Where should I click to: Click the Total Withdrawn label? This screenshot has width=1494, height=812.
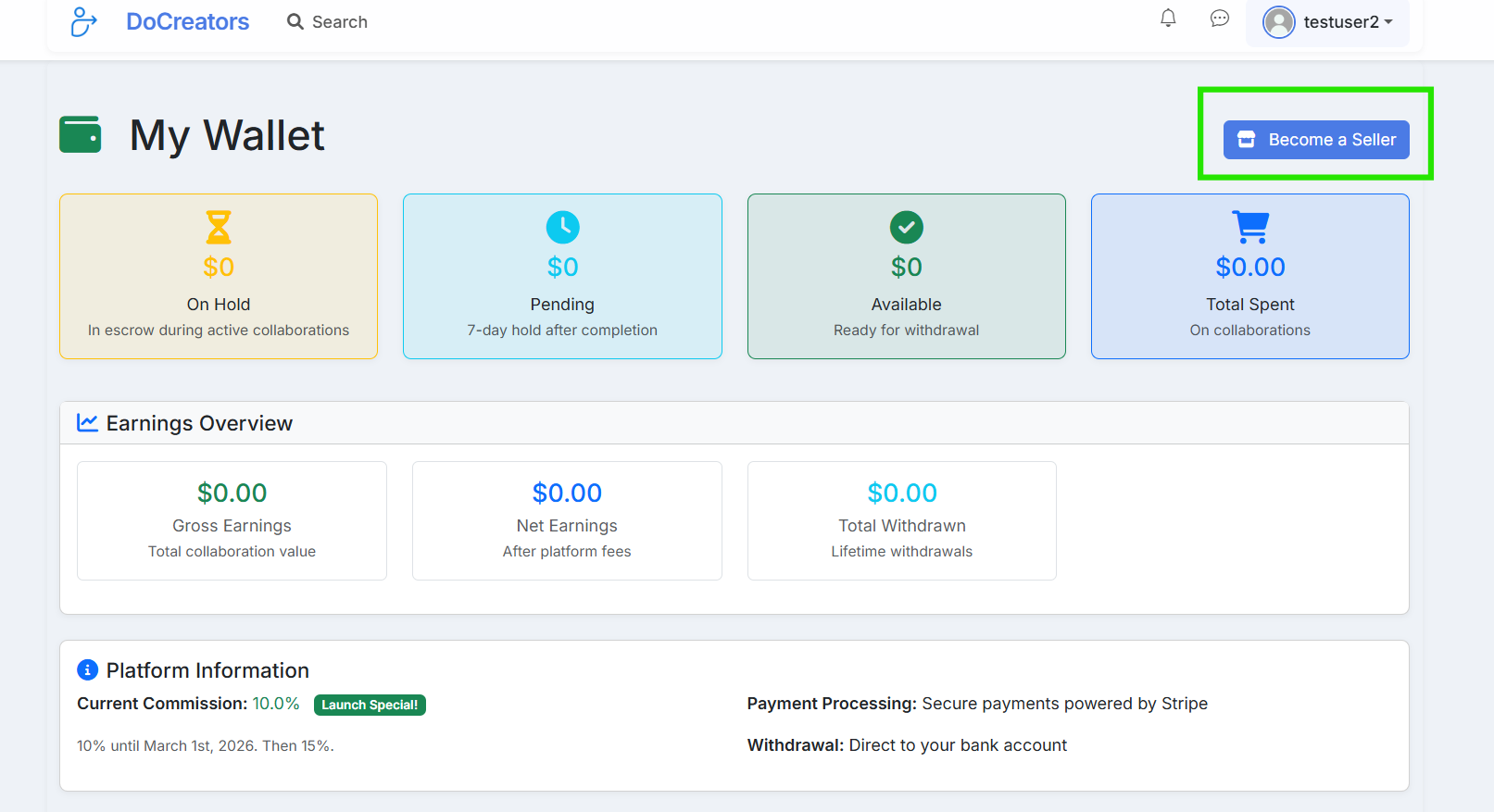902,526
